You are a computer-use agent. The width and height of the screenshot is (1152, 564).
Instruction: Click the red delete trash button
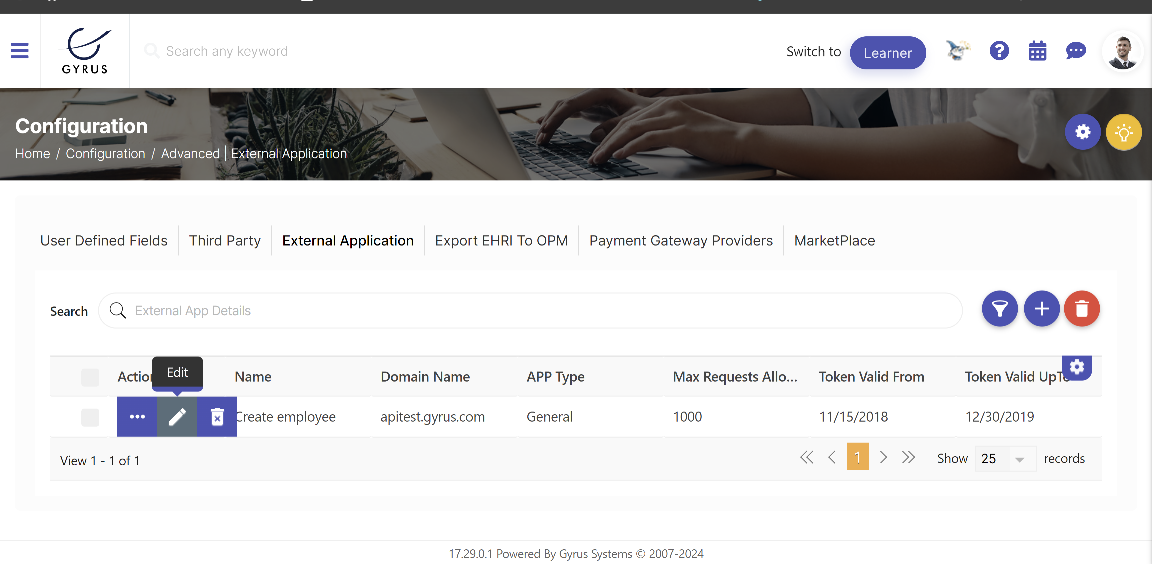1082,310
